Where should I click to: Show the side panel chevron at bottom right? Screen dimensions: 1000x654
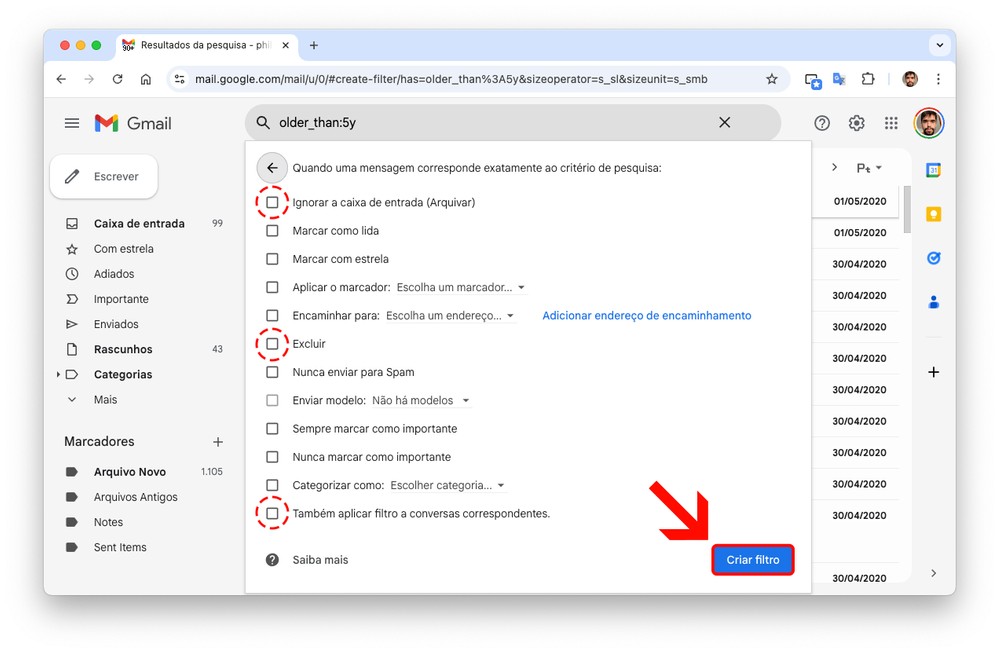pos(933,573)
